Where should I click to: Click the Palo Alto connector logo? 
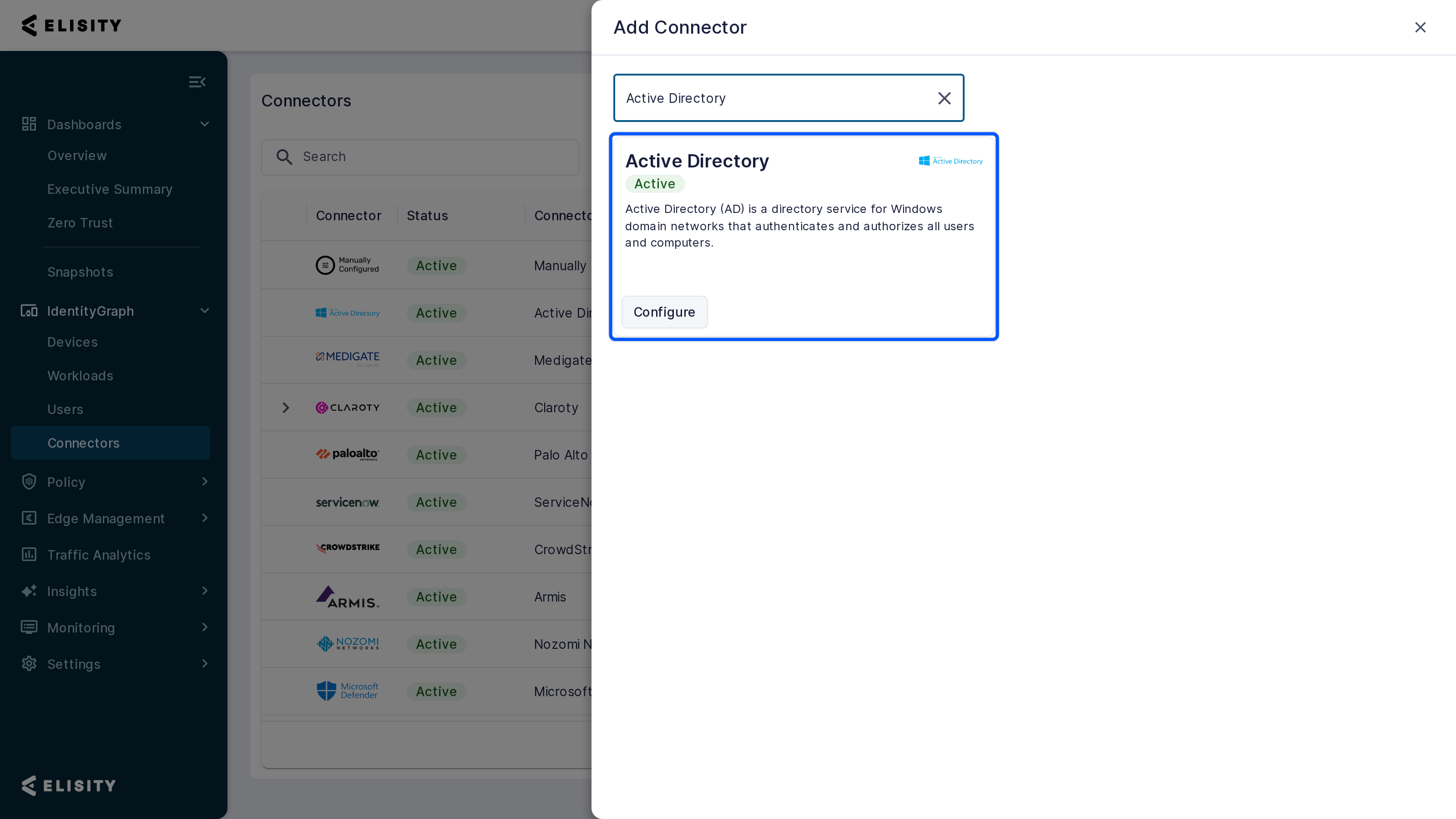click(347, 455)
